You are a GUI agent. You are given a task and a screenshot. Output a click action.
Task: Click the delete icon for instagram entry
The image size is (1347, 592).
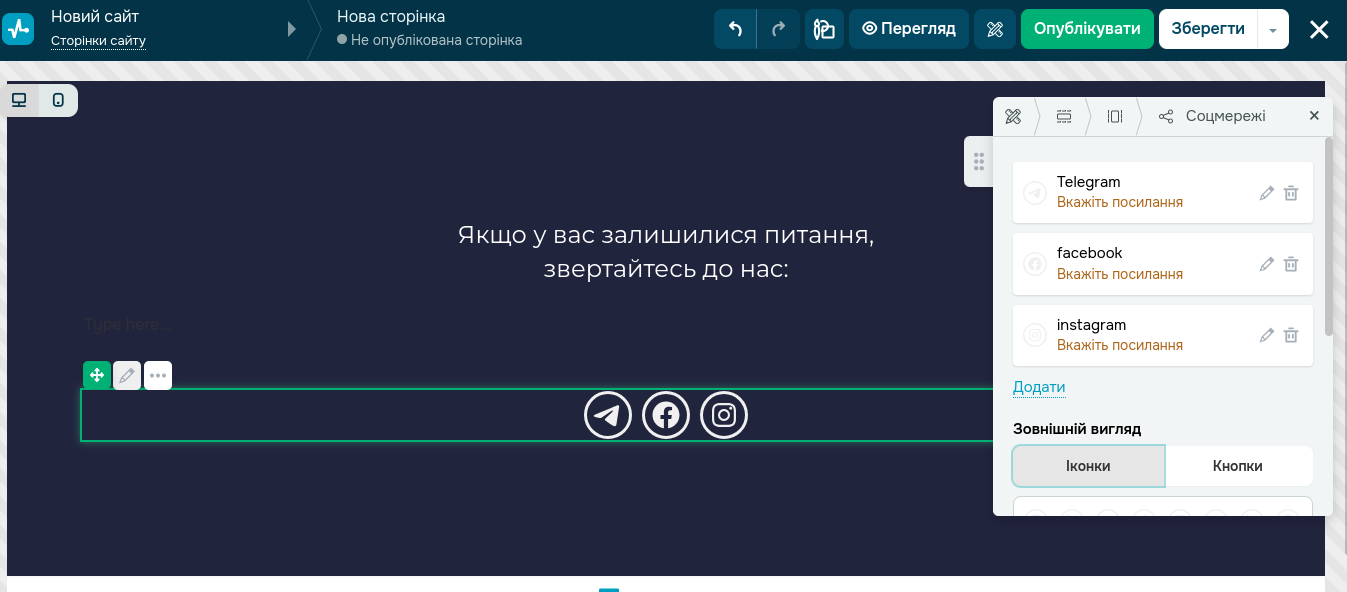coord(1290,335)
